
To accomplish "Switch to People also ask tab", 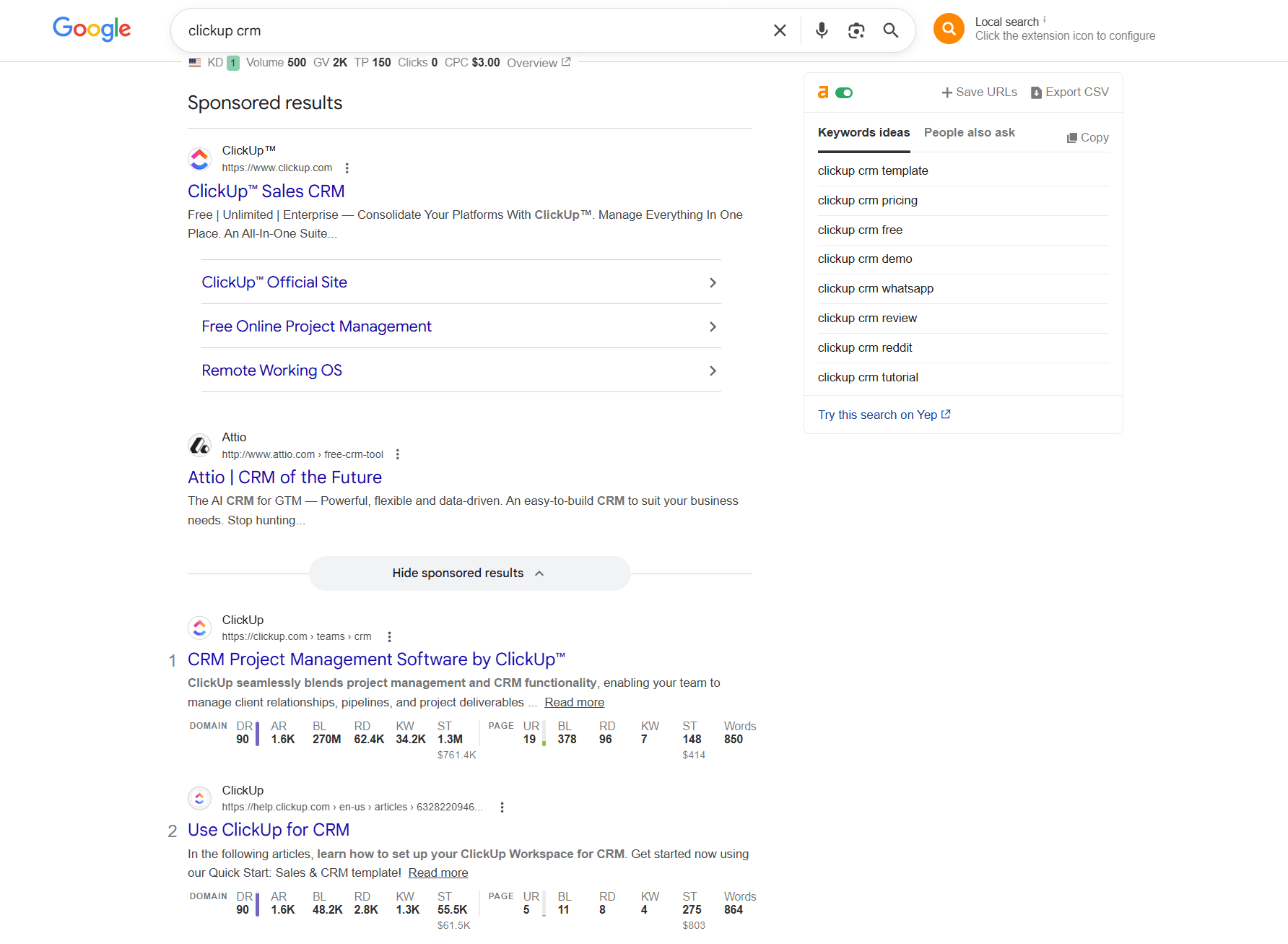I will tap(969, 133).
